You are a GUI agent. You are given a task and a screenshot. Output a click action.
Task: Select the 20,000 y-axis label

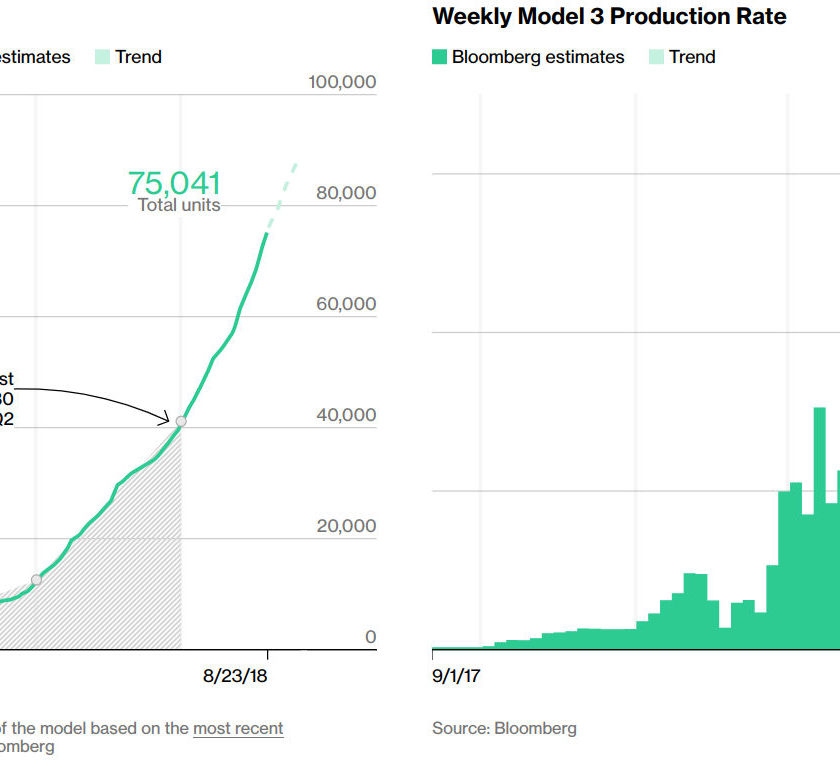click(346, 526)
